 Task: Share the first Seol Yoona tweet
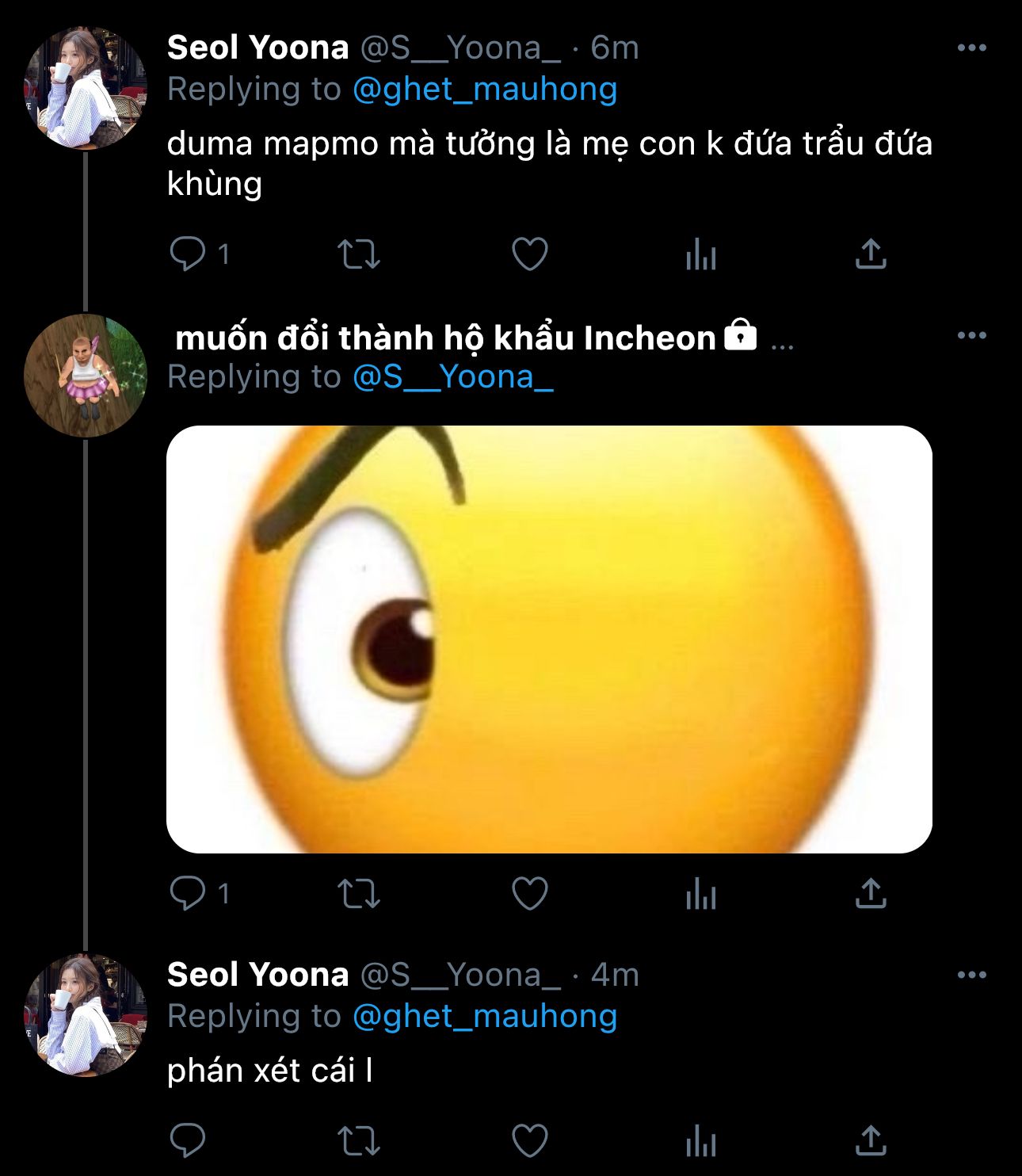(x=871, y=254)
